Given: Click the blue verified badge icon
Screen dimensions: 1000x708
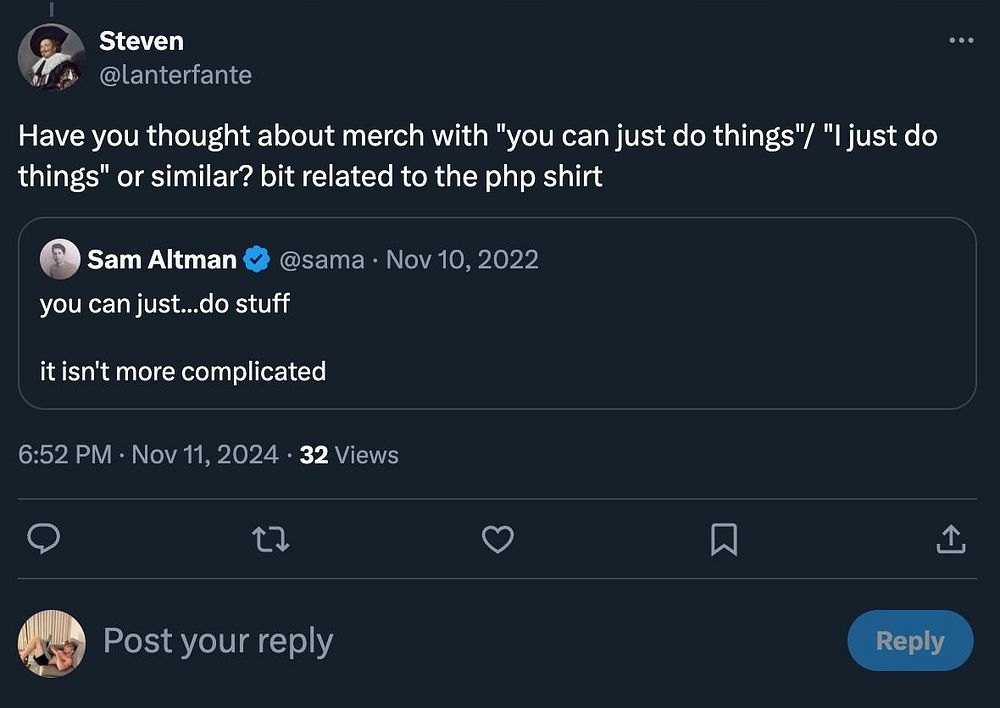Looking at the screenshot, I should coord(257,260).
